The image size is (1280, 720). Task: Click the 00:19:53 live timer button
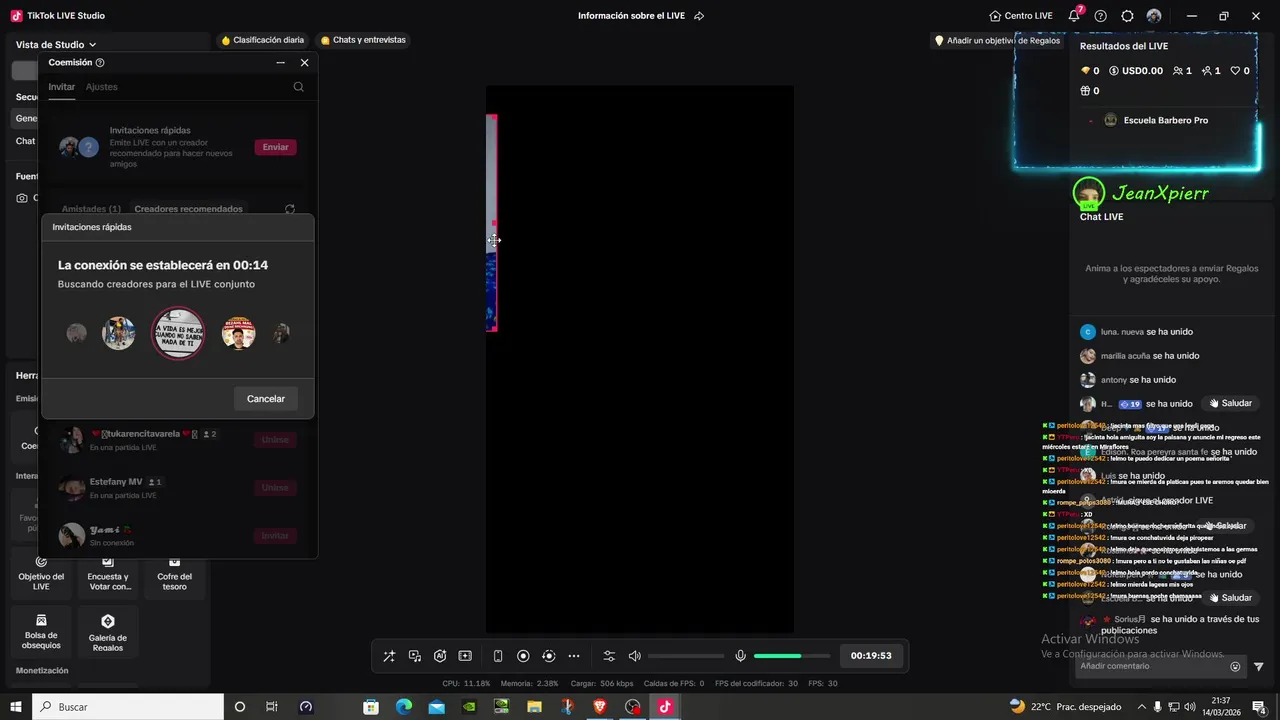point(871,656)
